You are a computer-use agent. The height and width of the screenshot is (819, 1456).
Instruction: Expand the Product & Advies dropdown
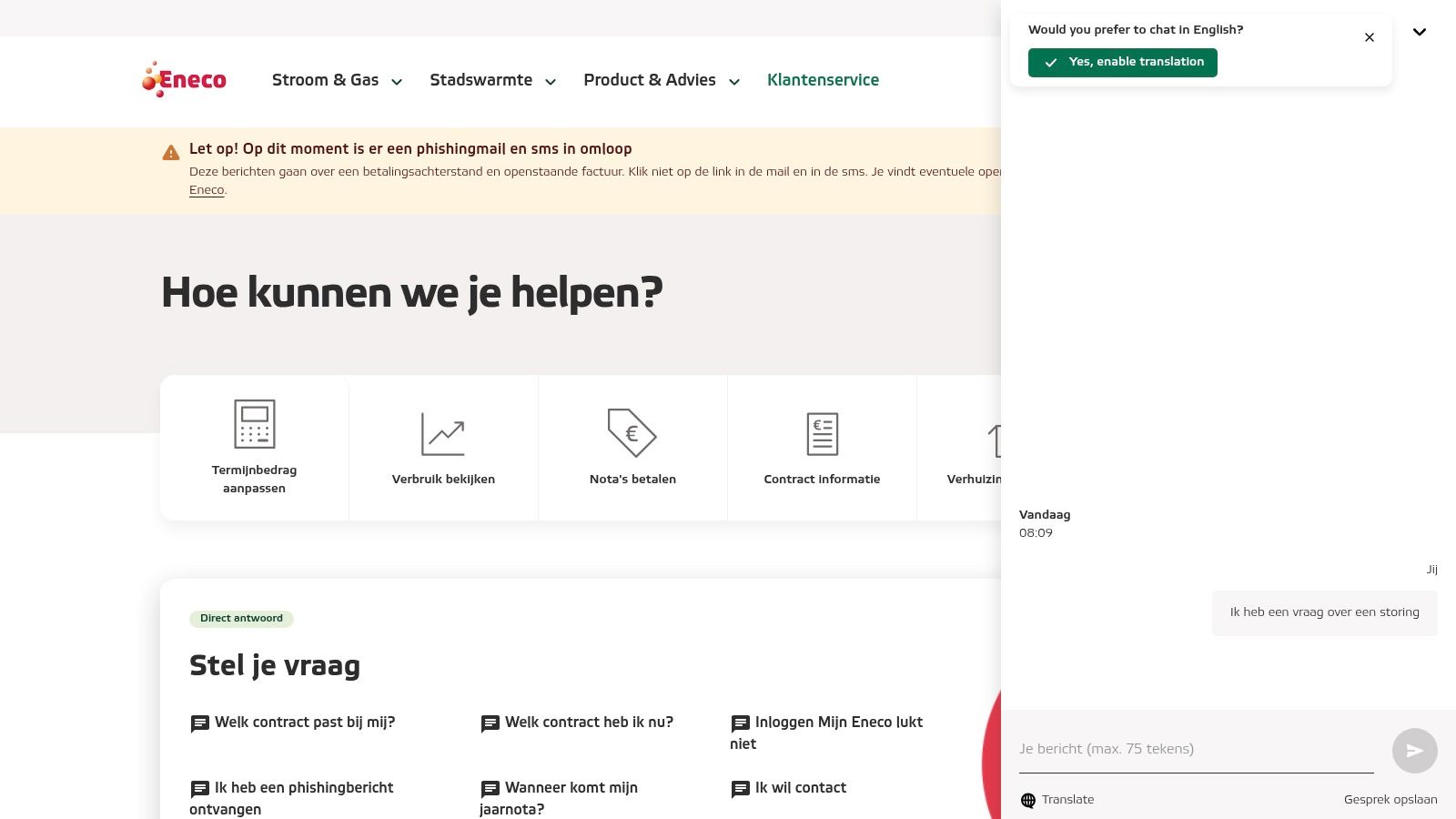coord(733,82)
